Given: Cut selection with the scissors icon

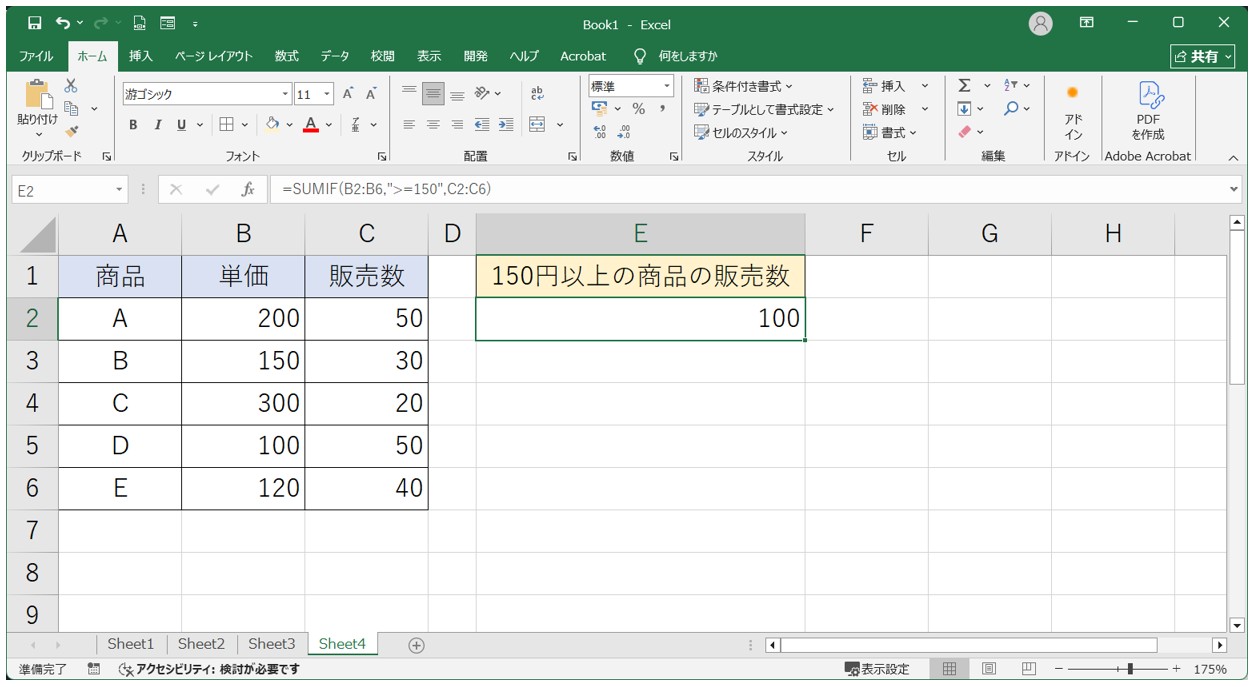Looking at the screenshot, I should pyautogui.click(x=71, y=87).
